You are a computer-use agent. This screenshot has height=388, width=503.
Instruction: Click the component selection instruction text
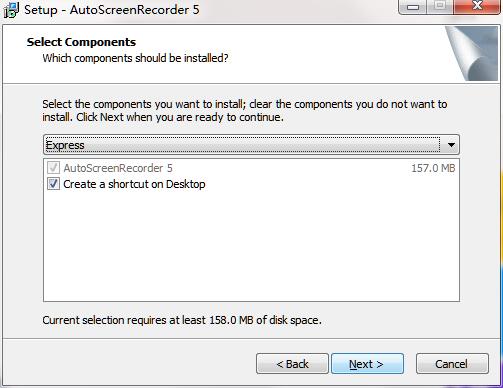[x=245, y=111]
